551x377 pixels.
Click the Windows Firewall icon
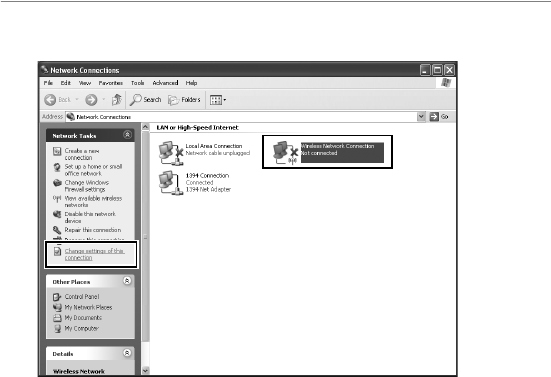tap(57, 183)
